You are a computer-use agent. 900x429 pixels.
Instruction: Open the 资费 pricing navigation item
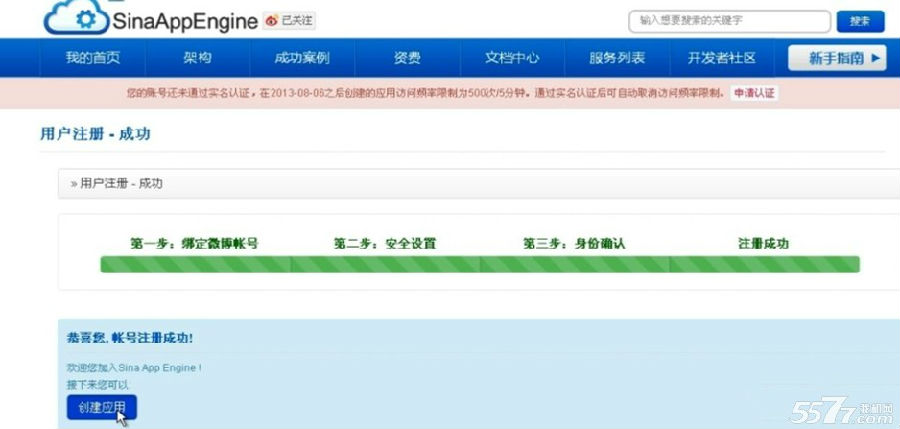407,57
